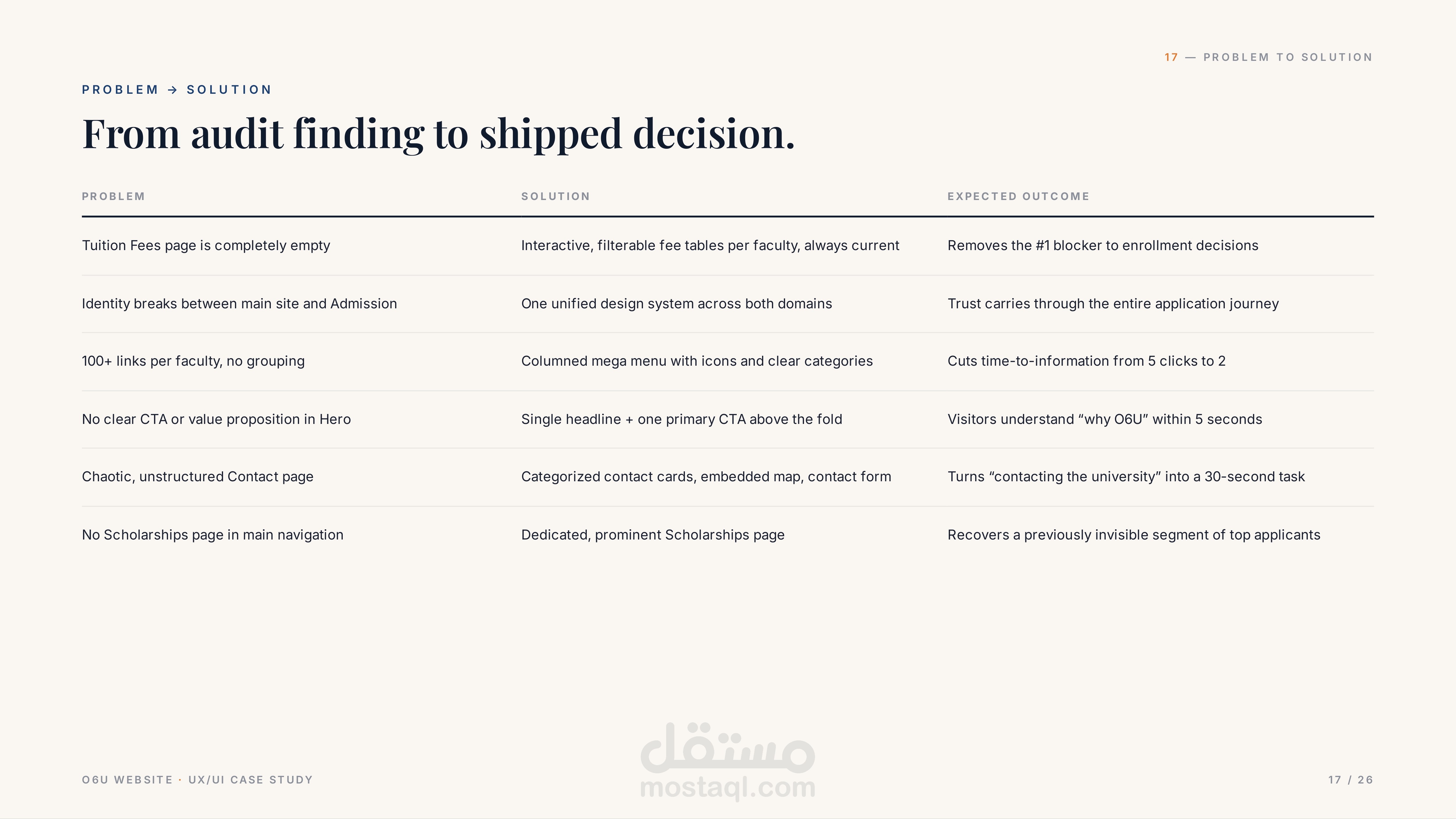Click 'Cuts time-to-information from 5 clicks to 2'
This screenshot has height=819, width=1456.
[x=1086, y=361]
